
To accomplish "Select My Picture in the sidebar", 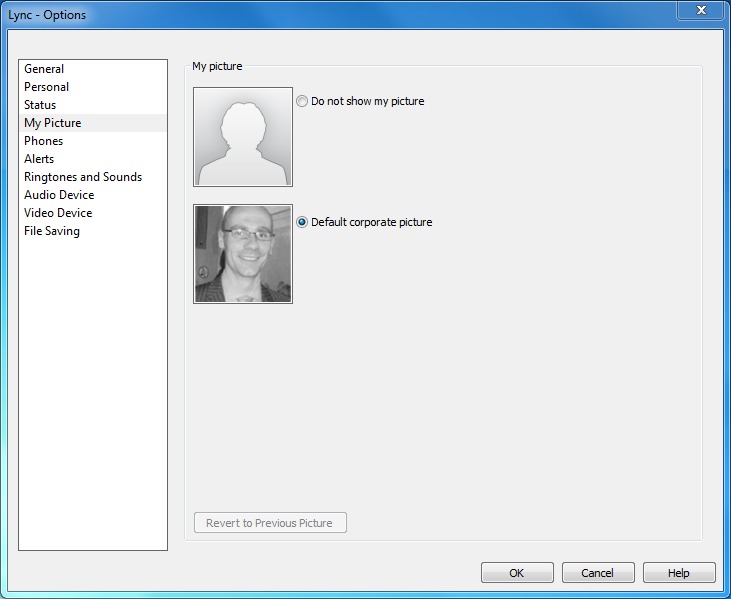I will click(93, 123).
